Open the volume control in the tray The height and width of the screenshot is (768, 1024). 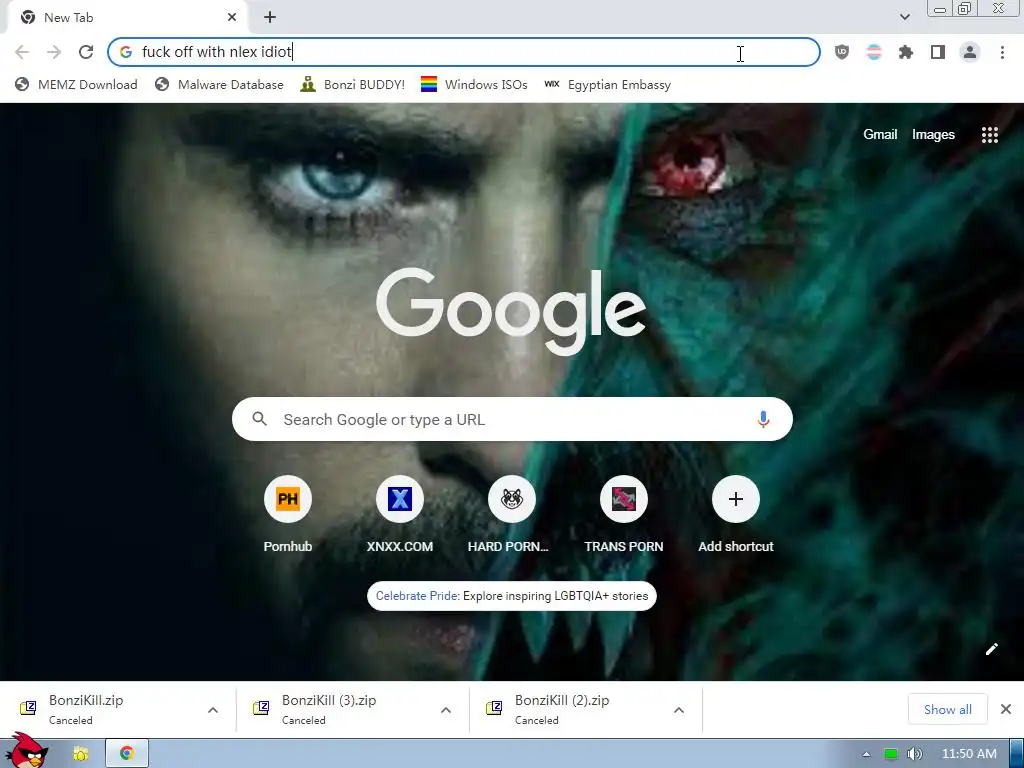915,754
